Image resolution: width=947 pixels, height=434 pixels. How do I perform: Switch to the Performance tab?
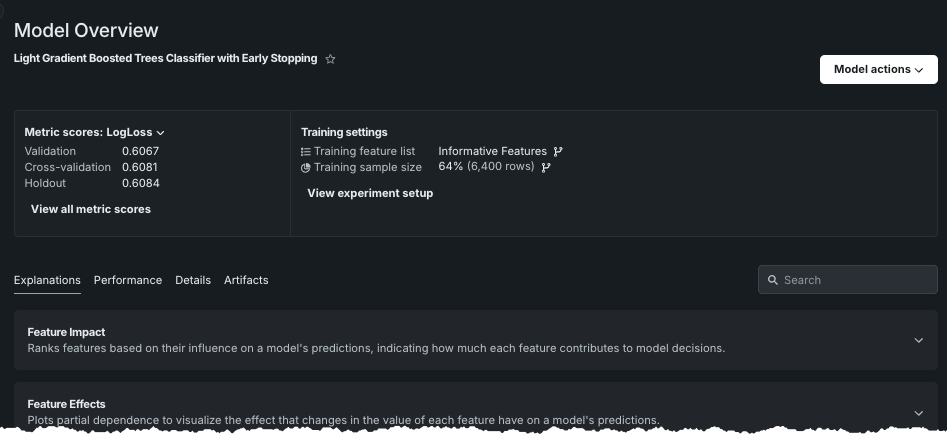(x=128, y=280)
